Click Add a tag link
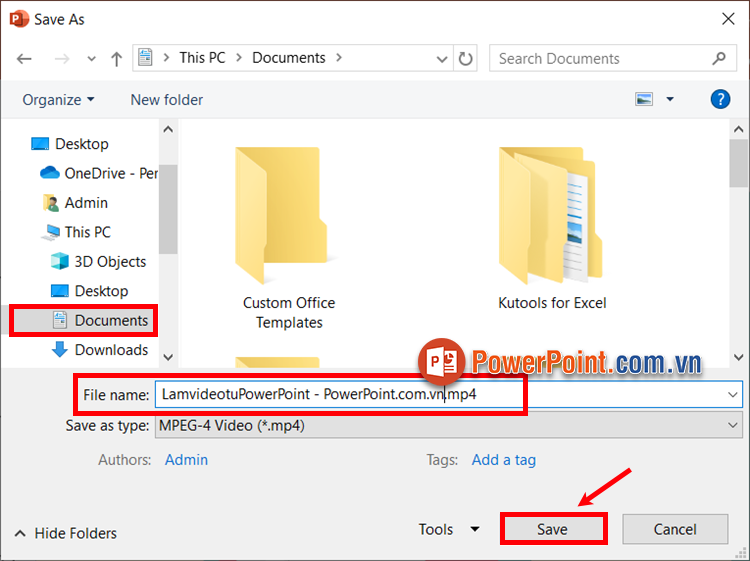Screen dimensions: 750x561 point(504,460)
